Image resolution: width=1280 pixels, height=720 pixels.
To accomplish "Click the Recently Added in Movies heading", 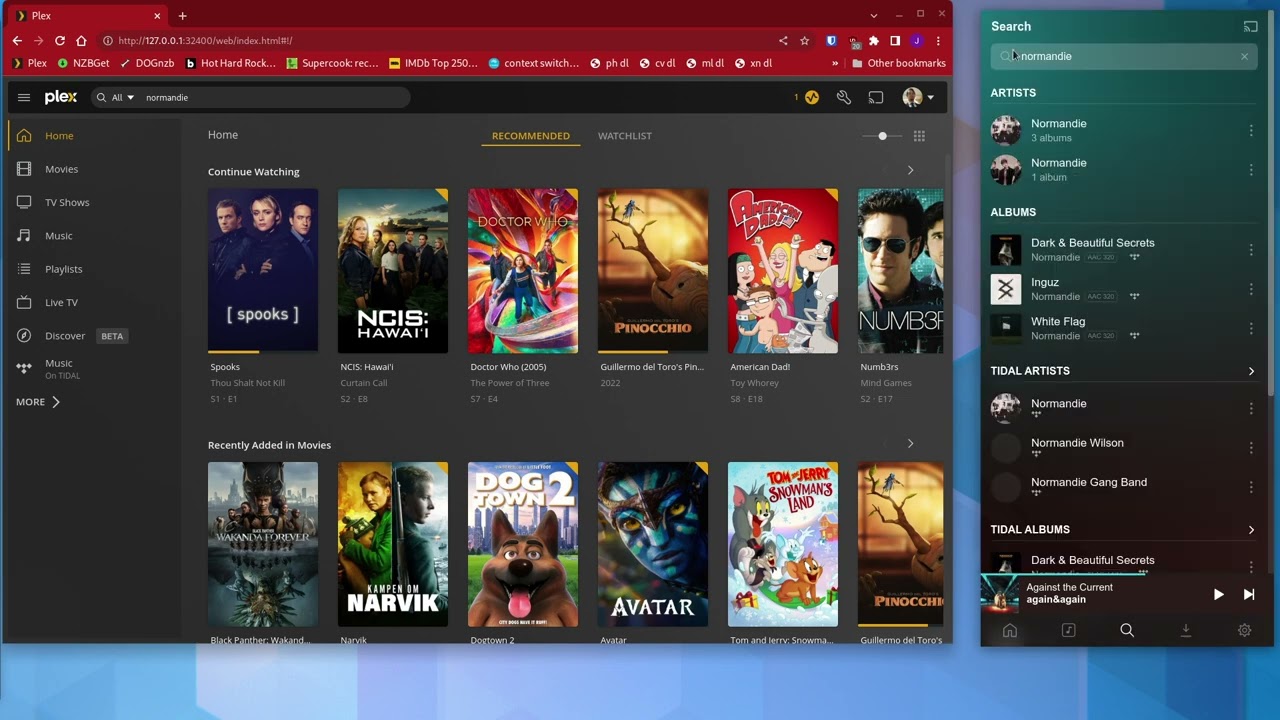I will pos(269,445).
